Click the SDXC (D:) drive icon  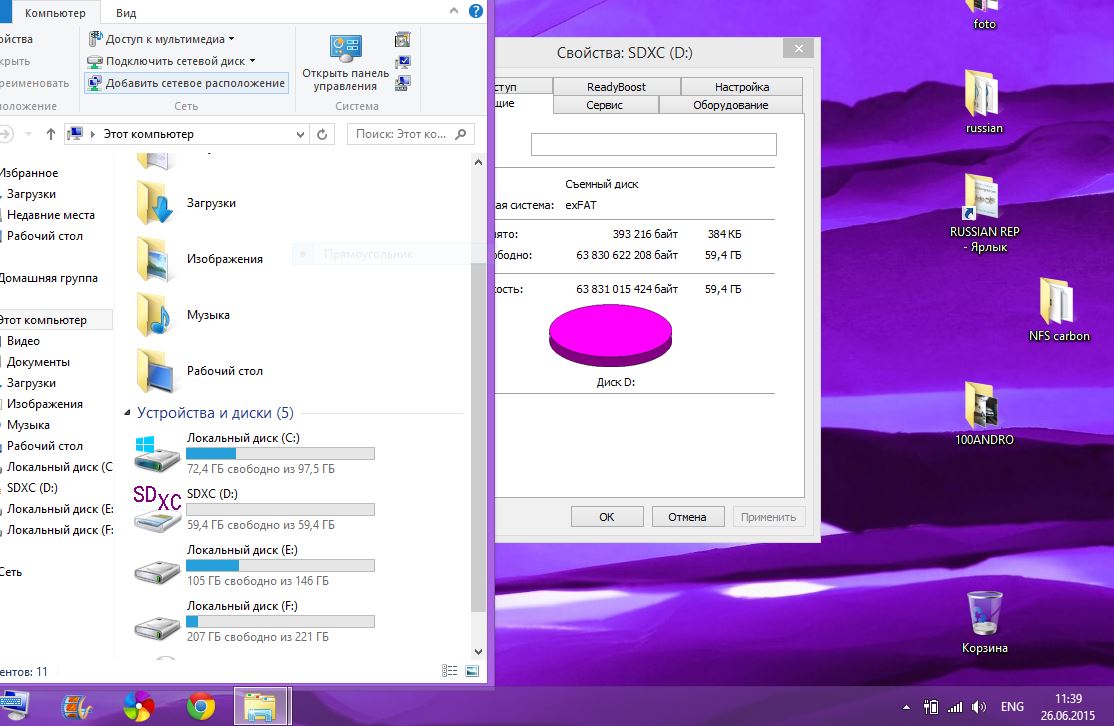157,507
